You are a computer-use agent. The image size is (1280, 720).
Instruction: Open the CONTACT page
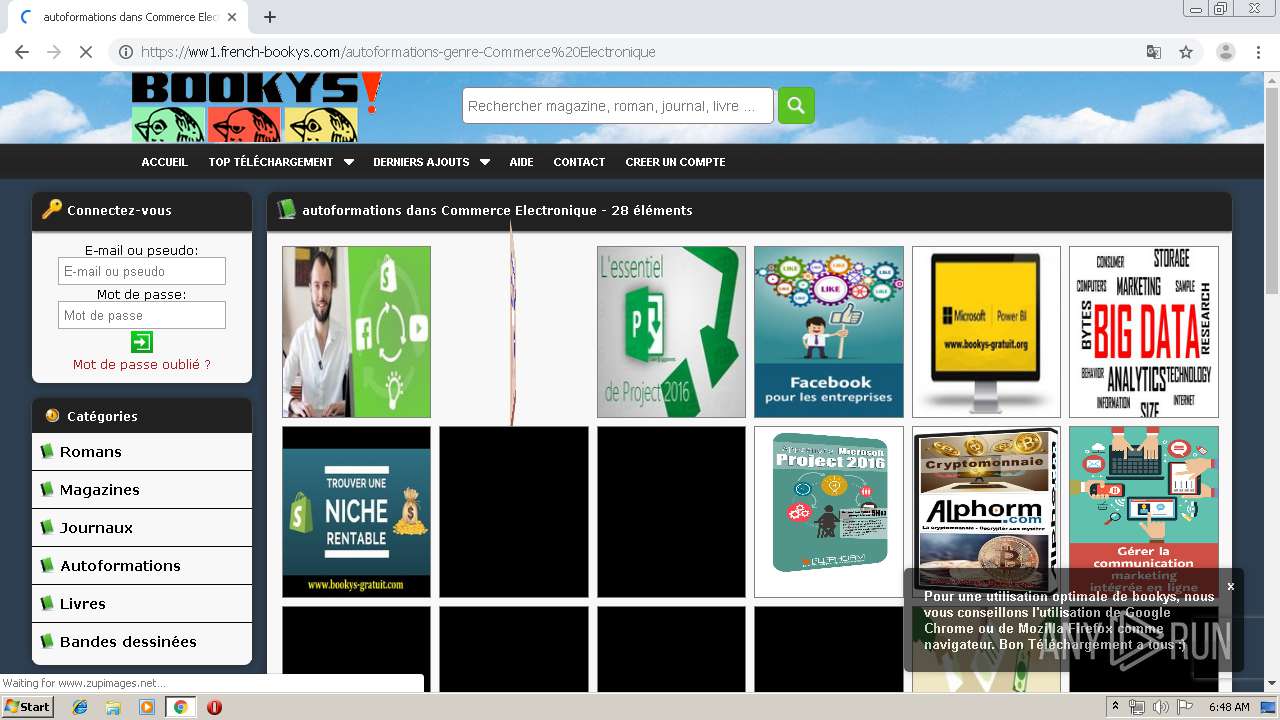coord(579,162)
